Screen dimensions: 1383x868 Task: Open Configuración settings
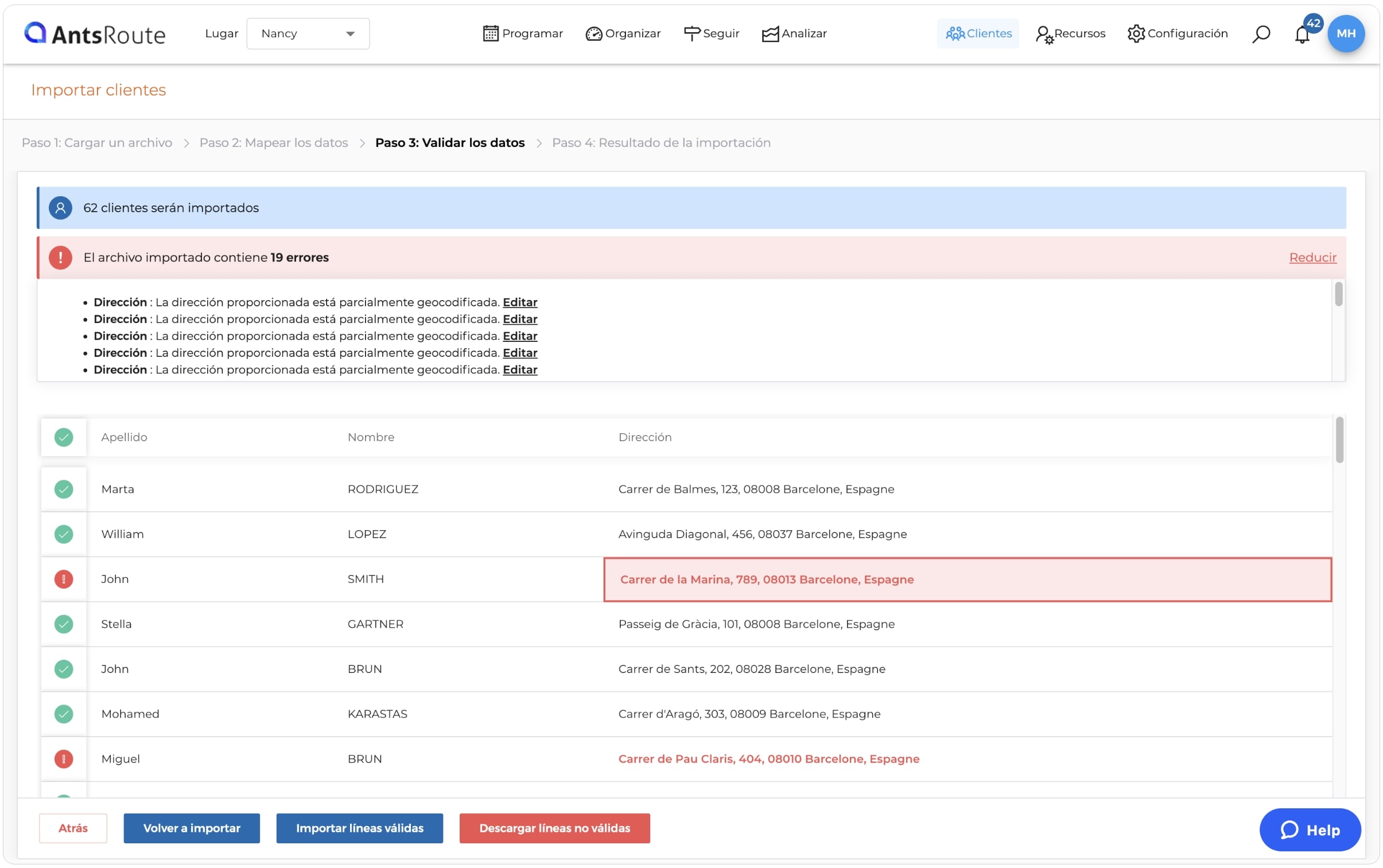click(1177, 33)
